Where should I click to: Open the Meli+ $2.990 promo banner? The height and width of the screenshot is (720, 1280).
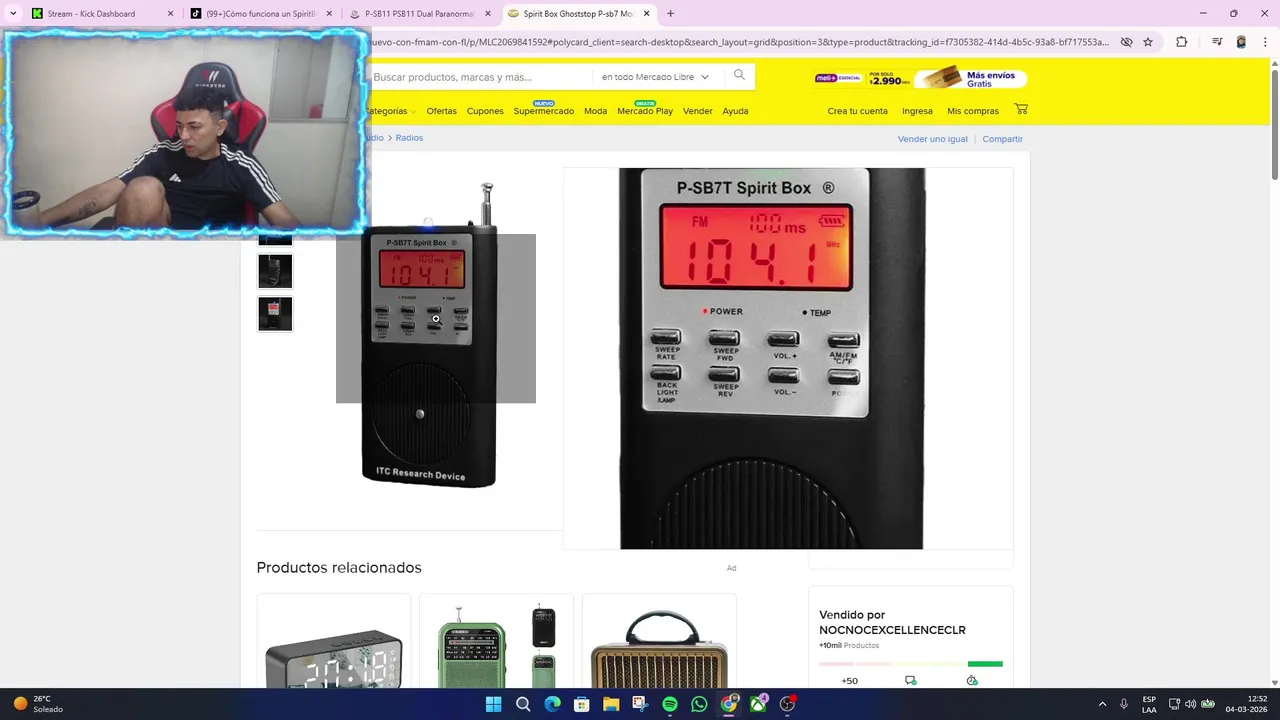tap(920, 78)
